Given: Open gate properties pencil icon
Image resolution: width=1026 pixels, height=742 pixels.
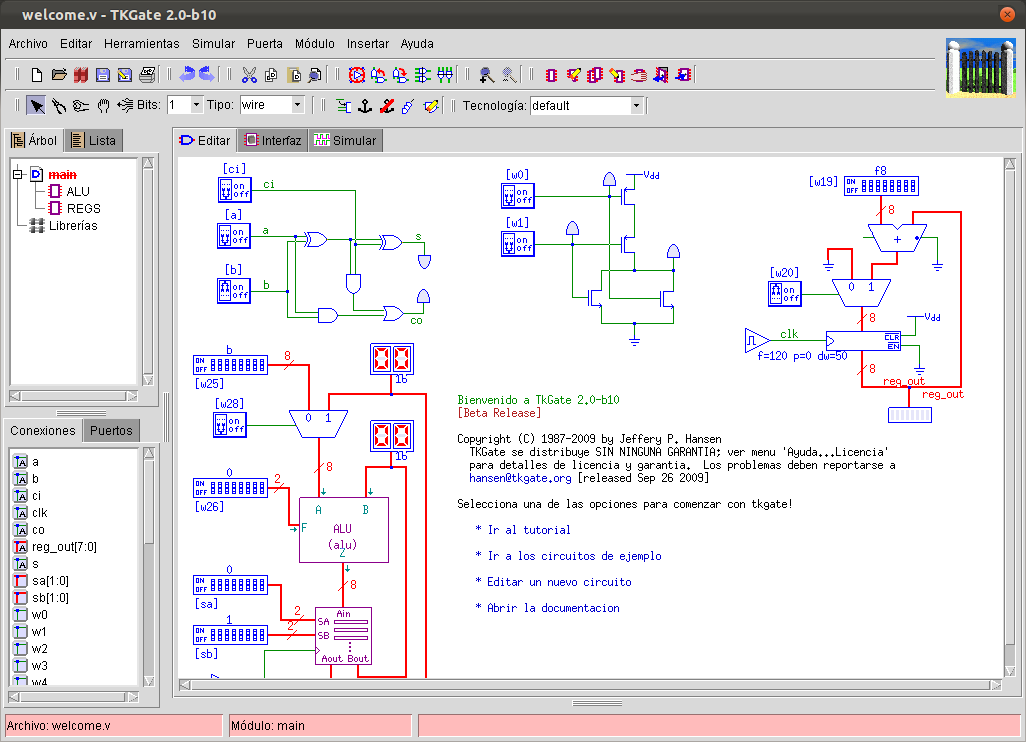Looking at the screenshot, I should [430, 105].
